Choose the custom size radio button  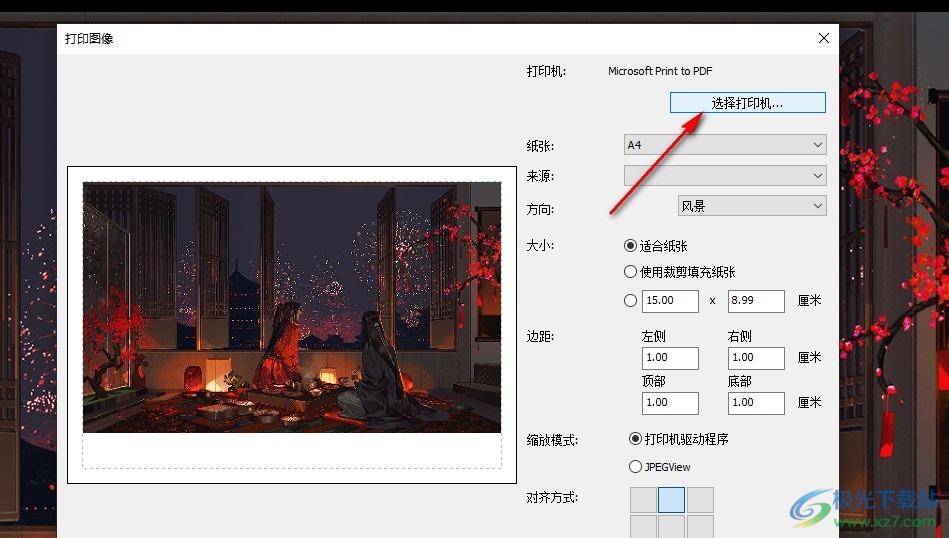tap(631, 300)
